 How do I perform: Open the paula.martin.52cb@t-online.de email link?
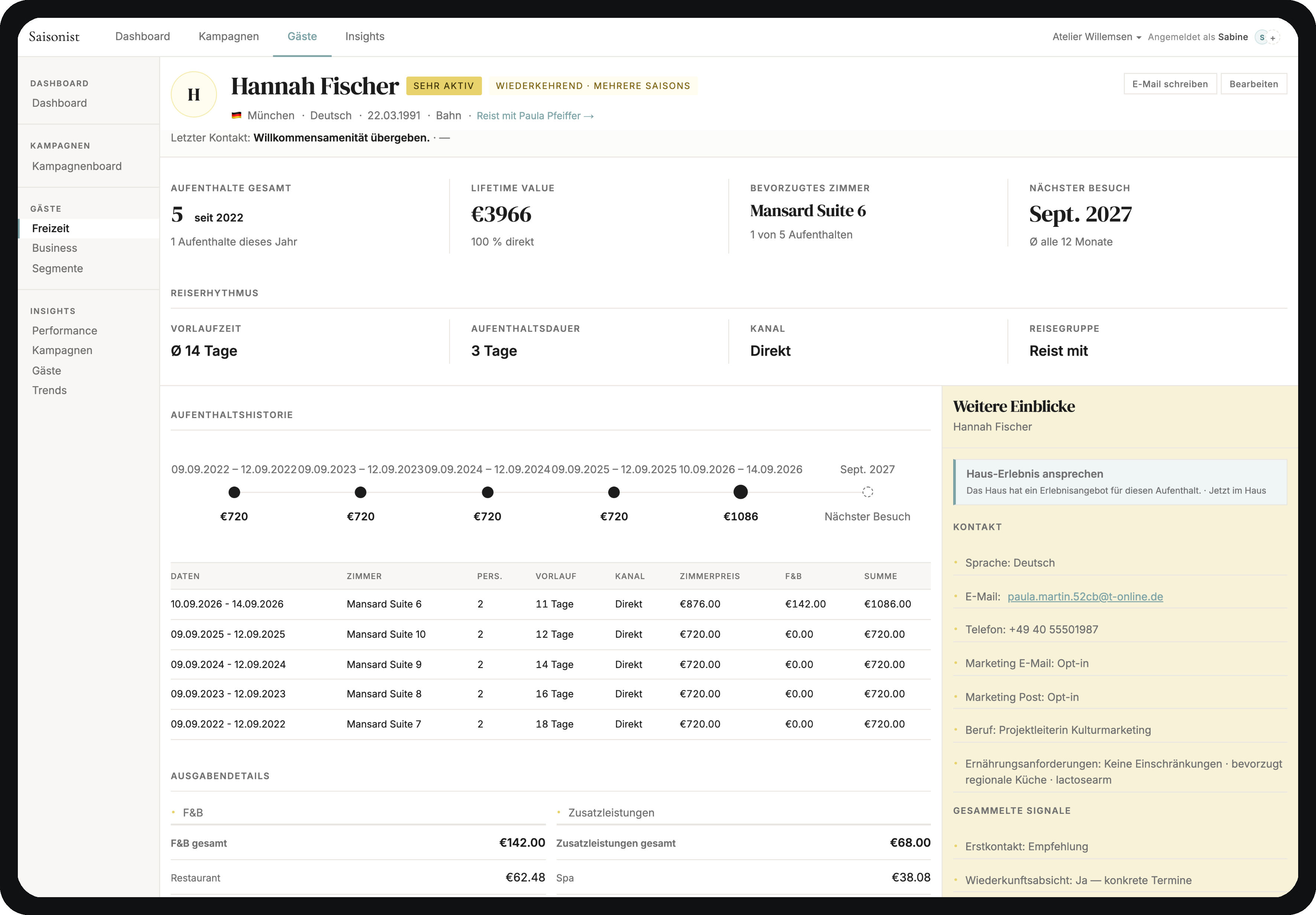[1085, 596]
